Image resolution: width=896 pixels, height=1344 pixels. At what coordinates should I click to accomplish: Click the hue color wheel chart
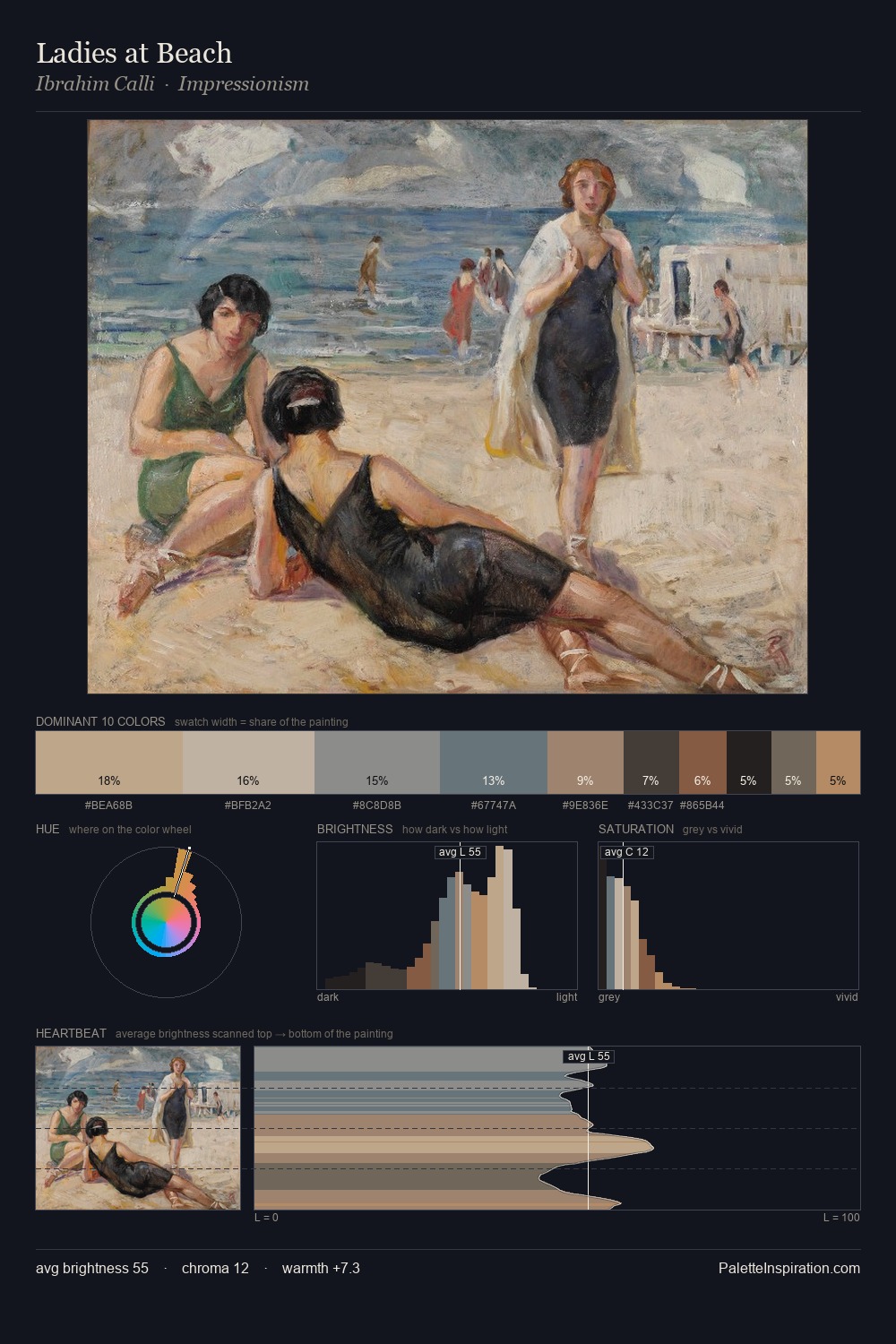pyautogui.click(x=166, y=922)
